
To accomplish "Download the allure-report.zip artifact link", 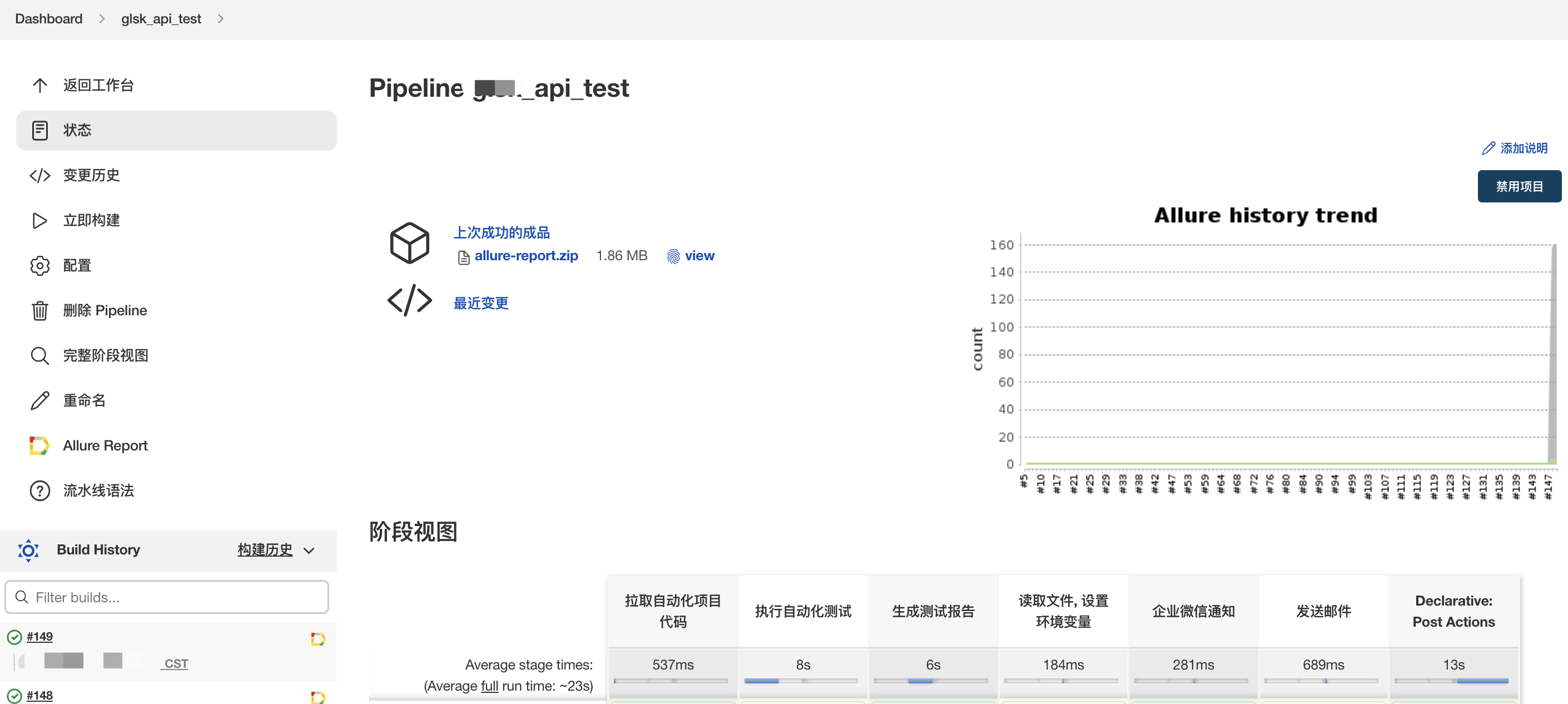I will pyautogui.click(x=526, y=256).
